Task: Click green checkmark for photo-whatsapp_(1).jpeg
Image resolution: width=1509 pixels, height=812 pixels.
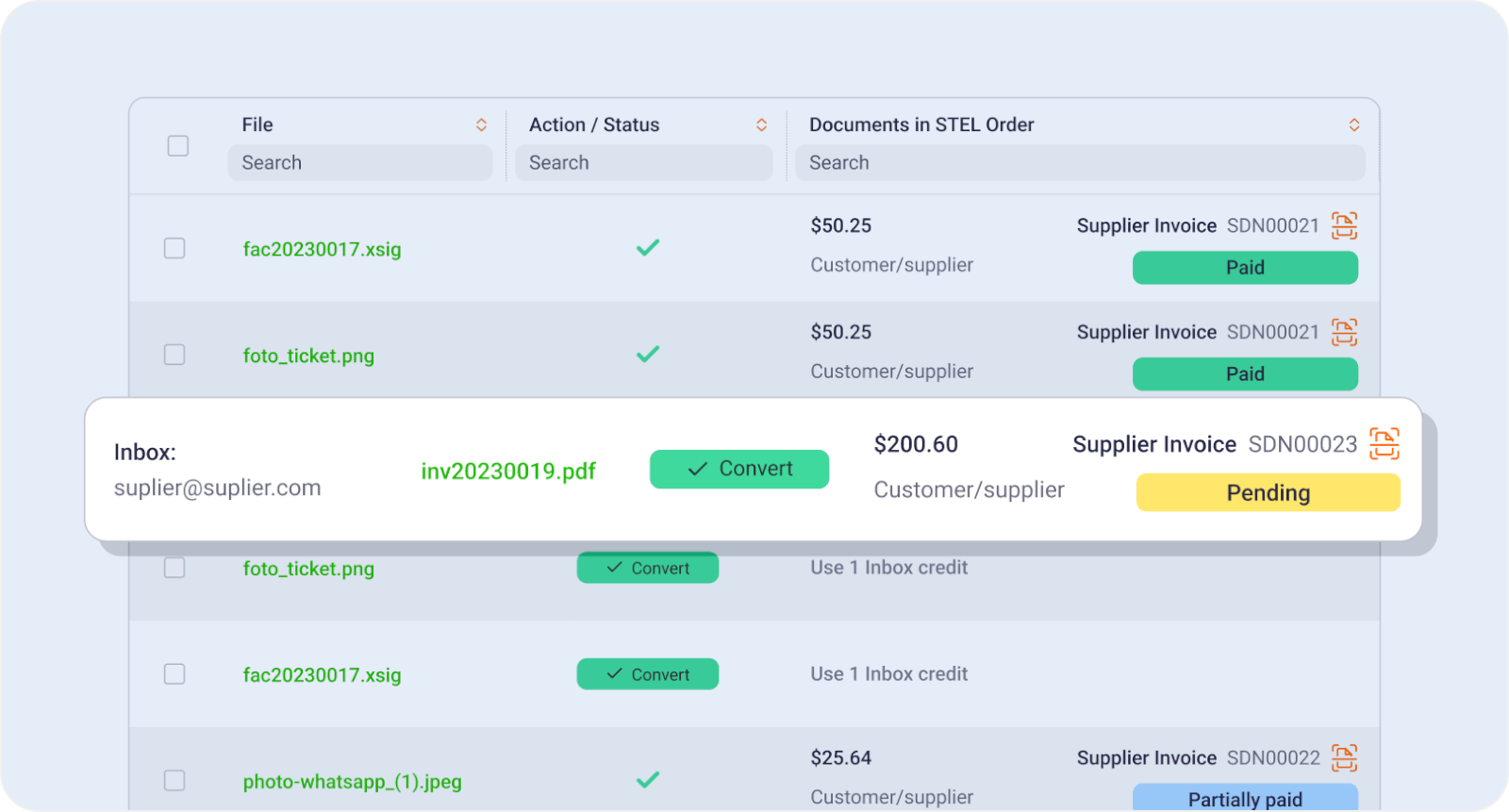Action: click(647, 780)
